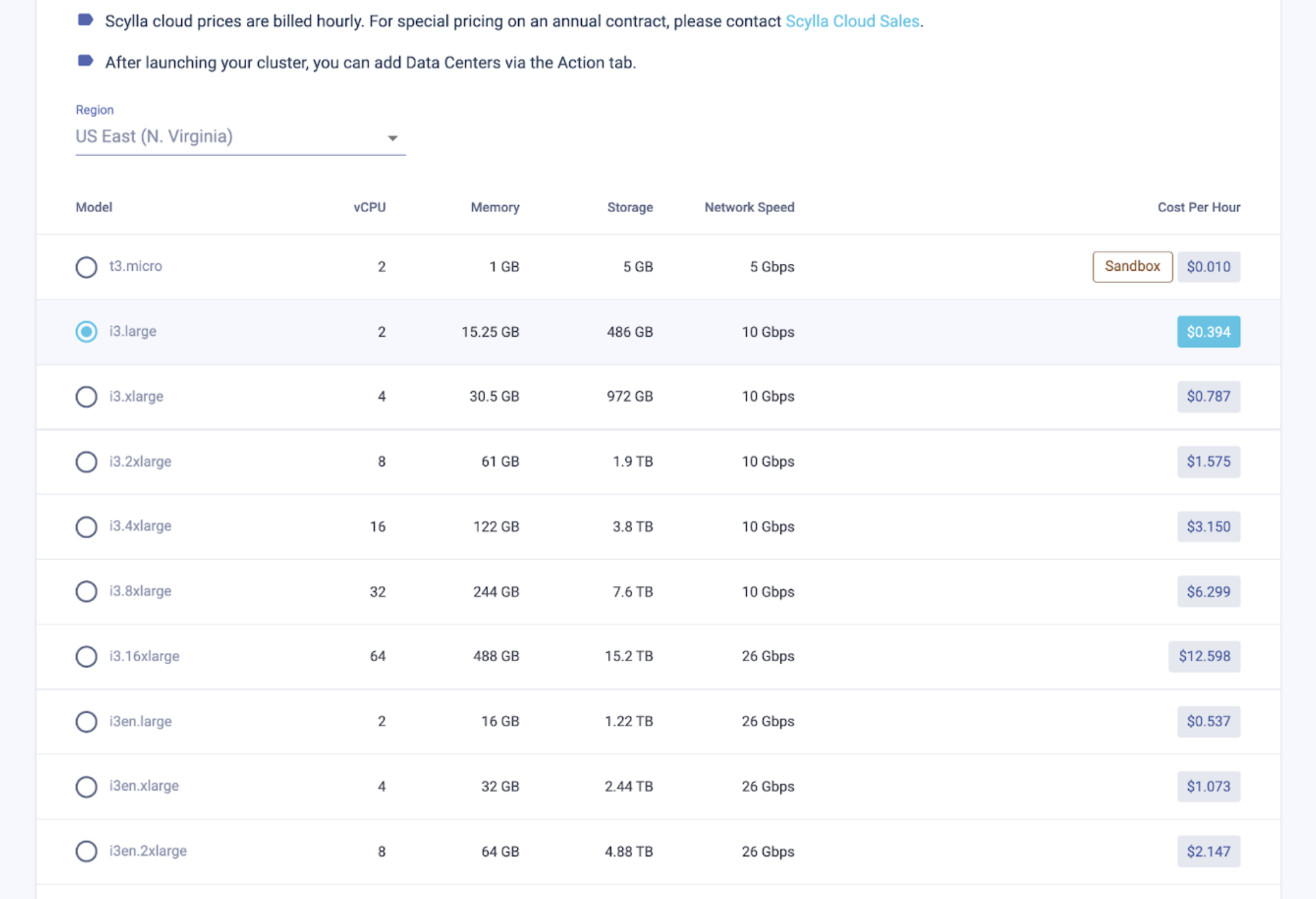Choose the i3en.large radio button
This screenshot has width=1316, height=899.
pyautogui.click(x=86, y=721)
